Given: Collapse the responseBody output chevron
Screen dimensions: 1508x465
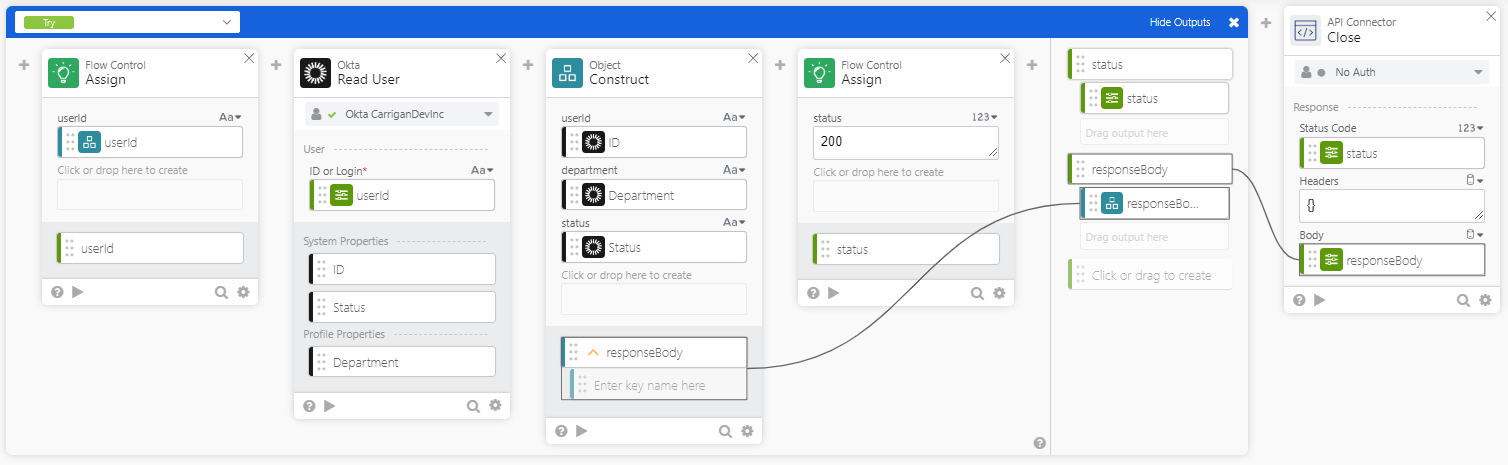Looking at the screenshot, I should pos(593,352).
